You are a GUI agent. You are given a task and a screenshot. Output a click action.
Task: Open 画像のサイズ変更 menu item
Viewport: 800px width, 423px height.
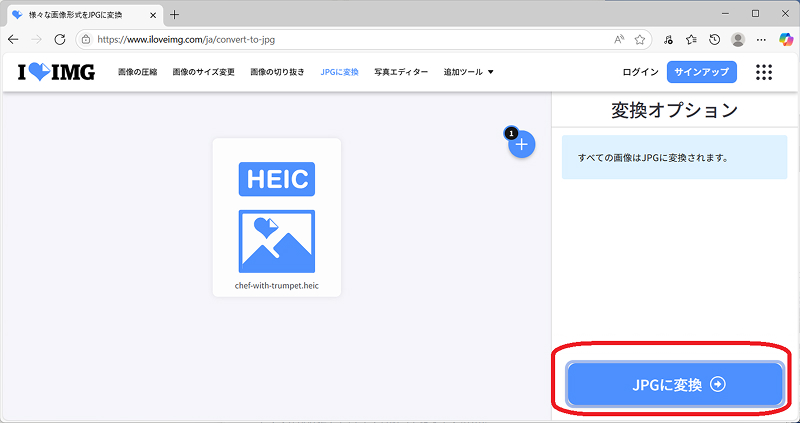(x=204, y=72)
